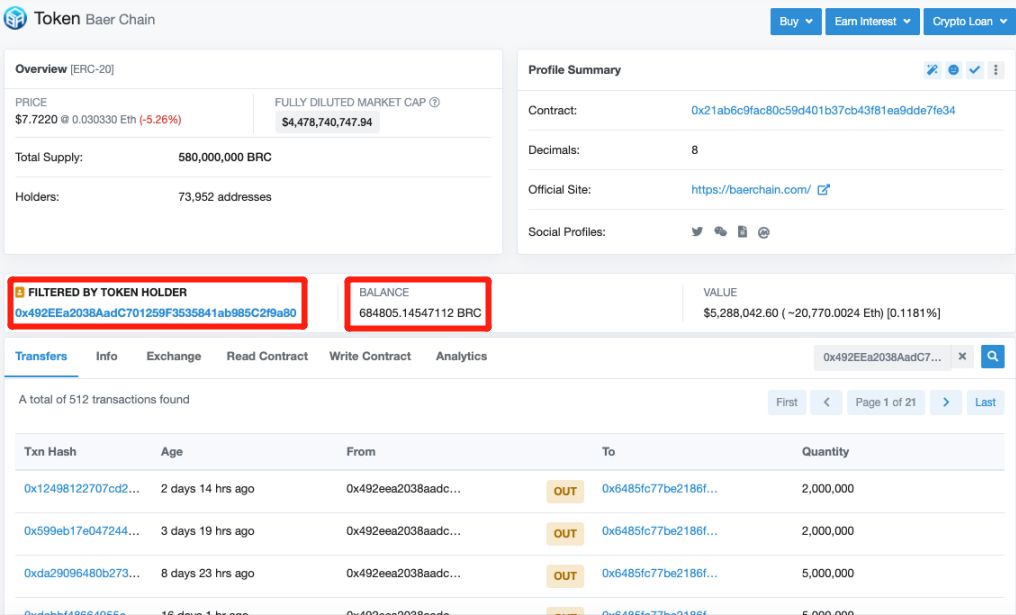
Task: Expand the Crypto Loan dropdown
Action: click(969, 21)
